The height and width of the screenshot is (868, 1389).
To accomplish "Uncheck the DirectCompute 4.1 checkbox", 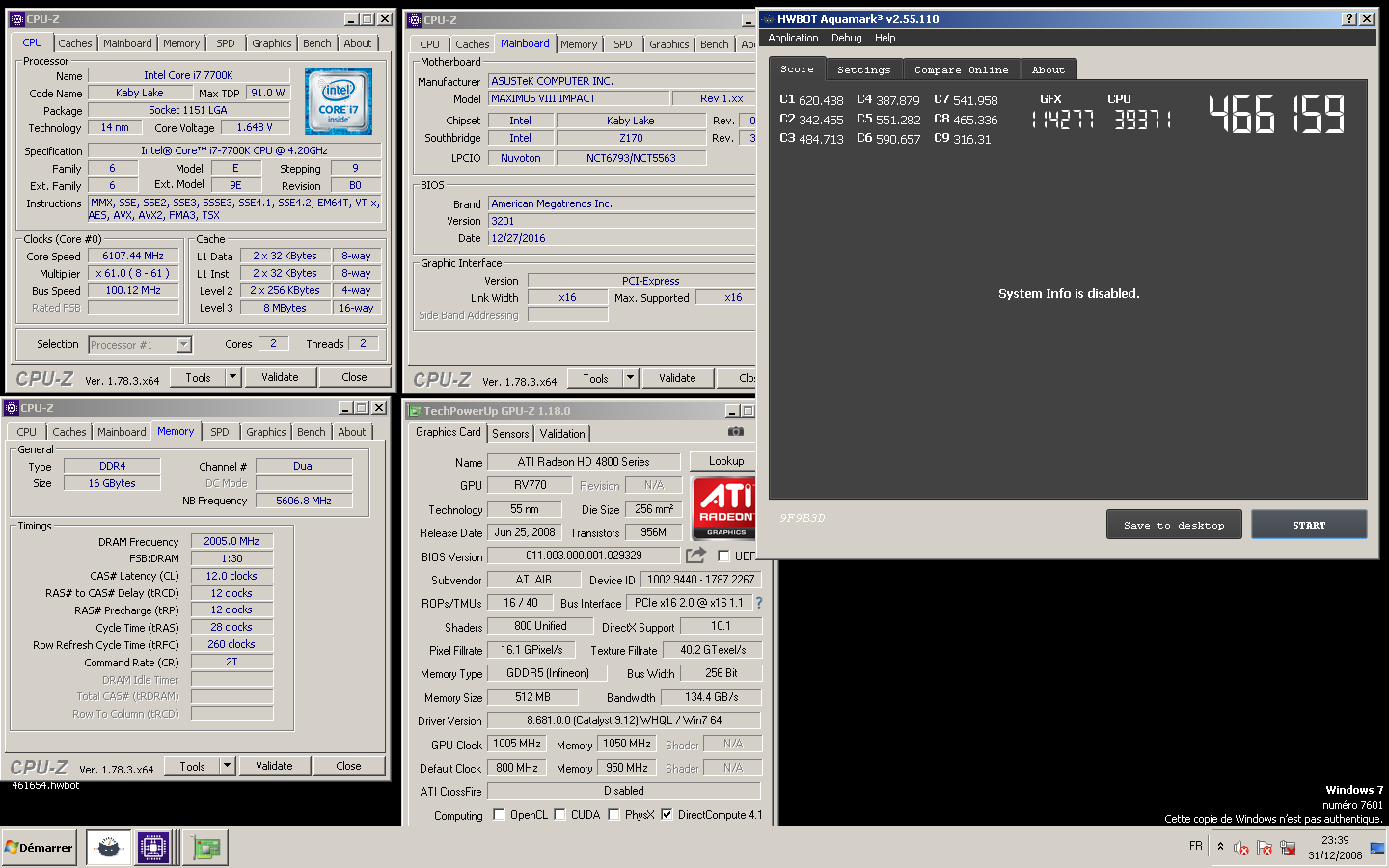I will 667,815.
